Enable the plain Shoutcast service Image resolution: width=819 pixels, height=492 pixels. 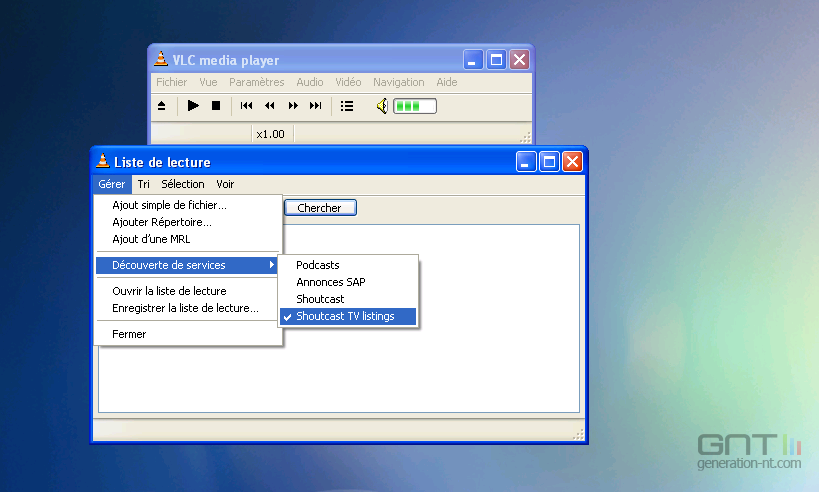[348, 299]
